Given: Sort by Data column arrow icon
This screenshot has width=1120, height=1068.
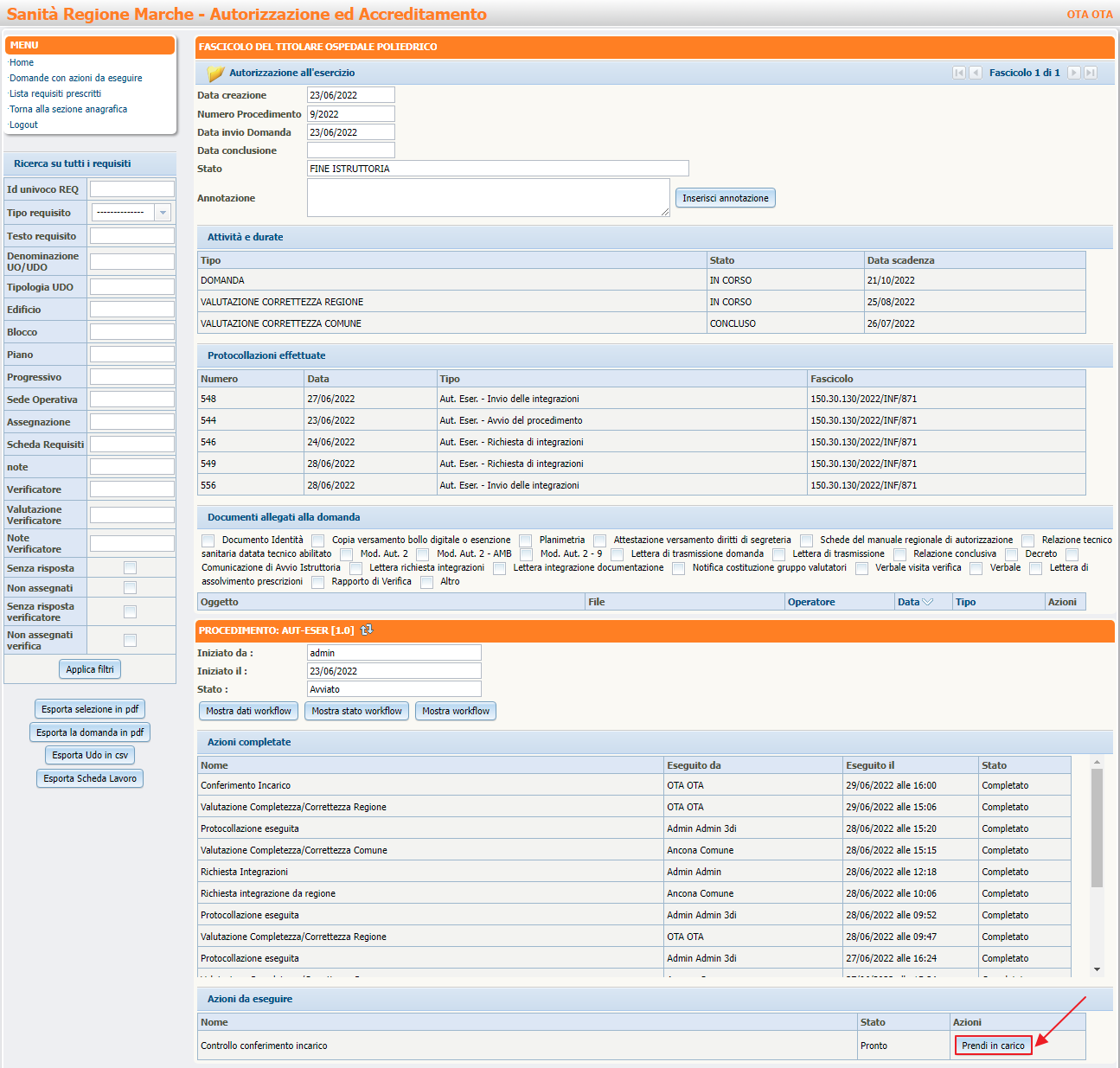Looking at the screenshot, I should pyautogui.click(x=928, y=602).
